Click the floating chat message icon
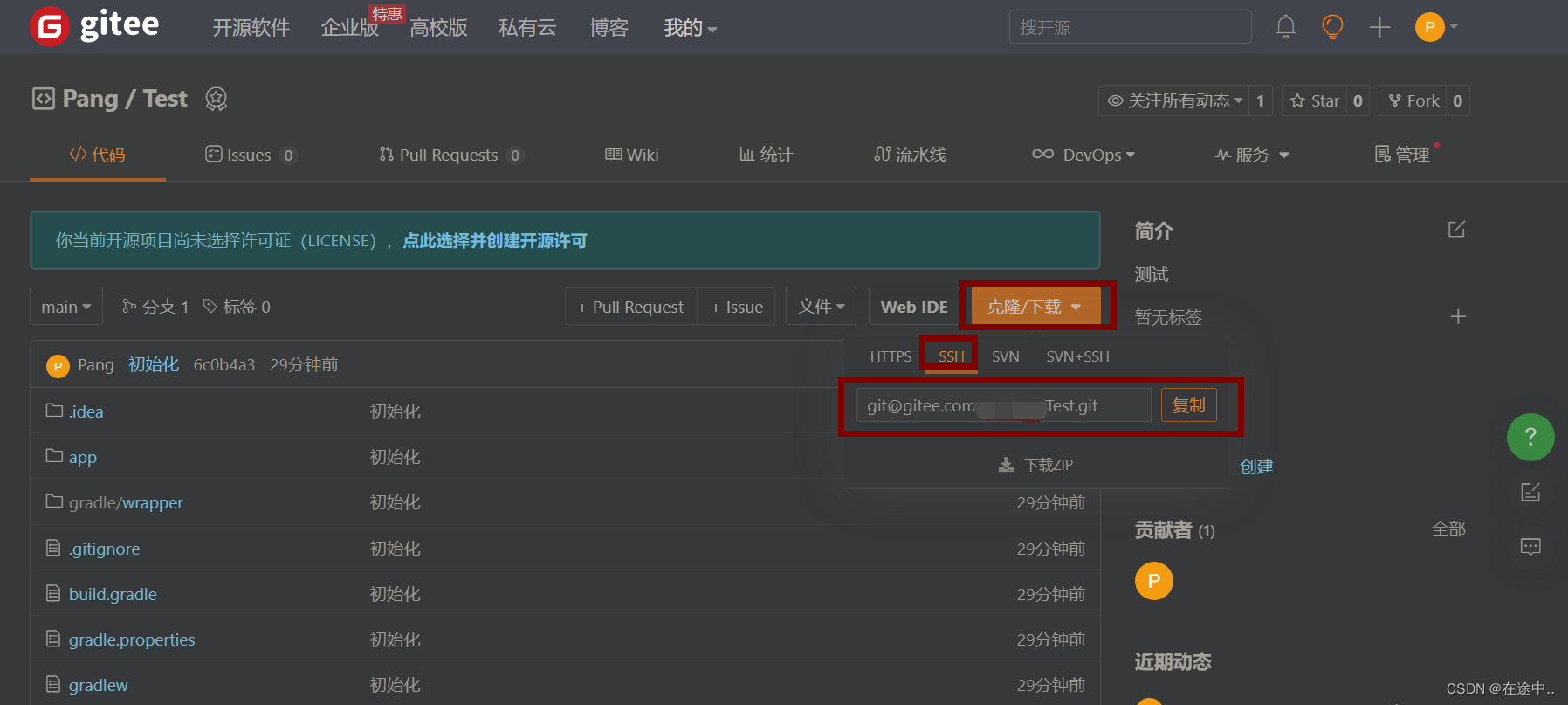1568x705 pixels. pos(1530,547)
